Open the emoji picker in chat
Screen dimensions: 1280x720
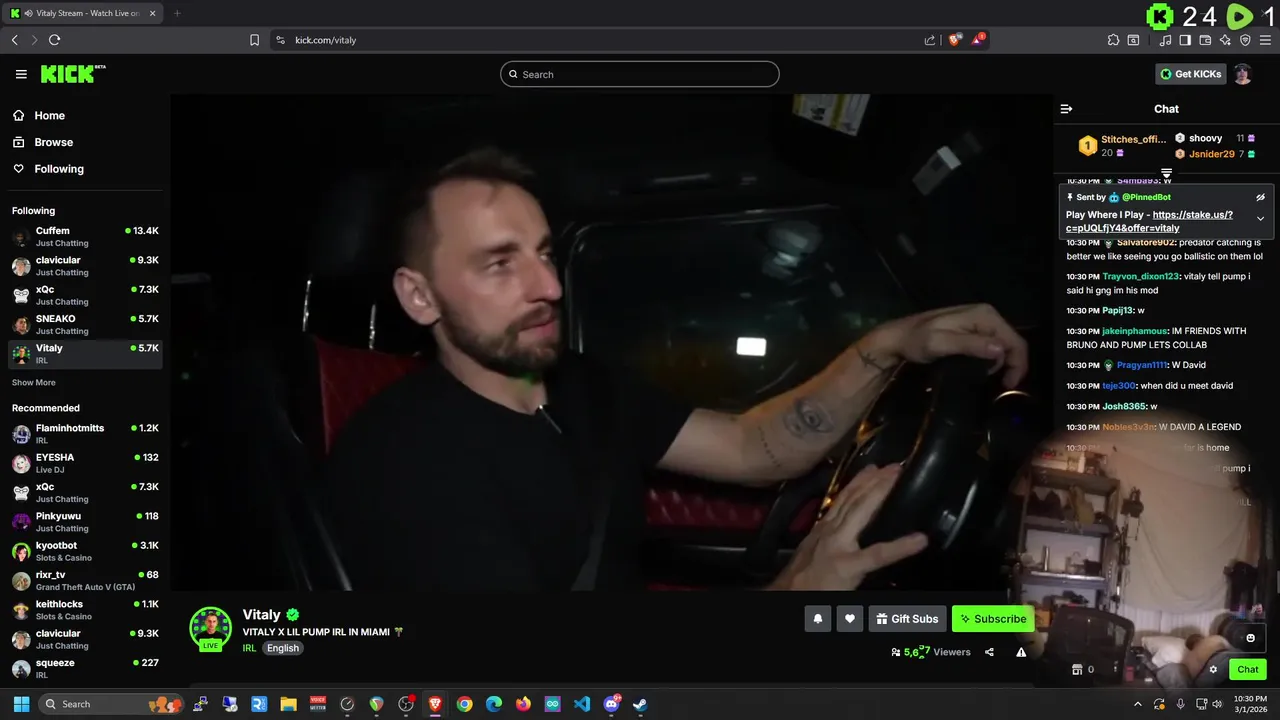[1250, 638]
